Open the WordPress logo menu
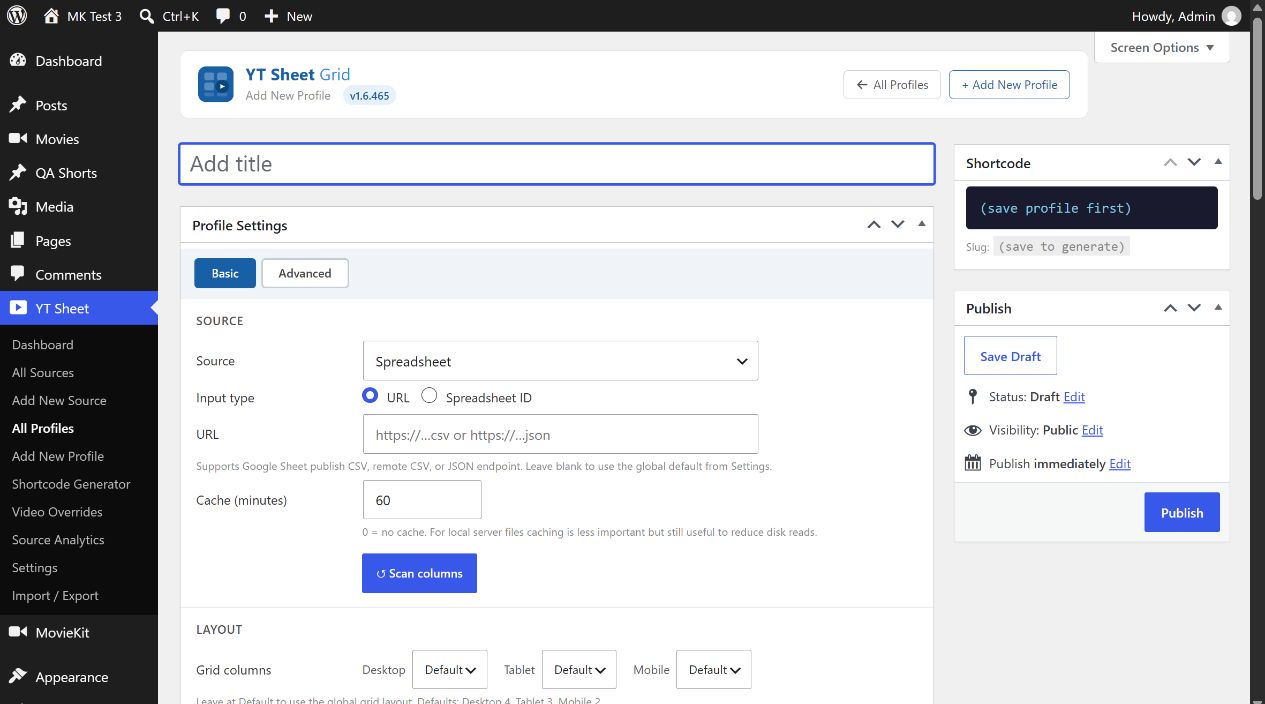The image size is (1265, 704). 16,16
